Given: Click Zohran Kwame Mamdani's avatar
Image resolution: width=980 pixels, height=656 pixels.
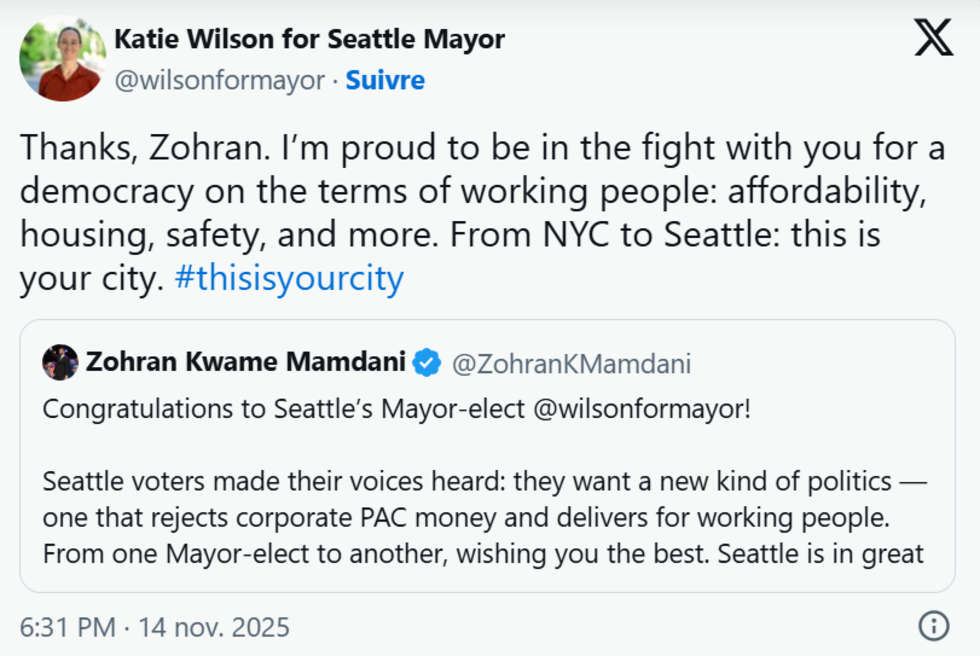Looking at the screenshot, I should 61,364.
